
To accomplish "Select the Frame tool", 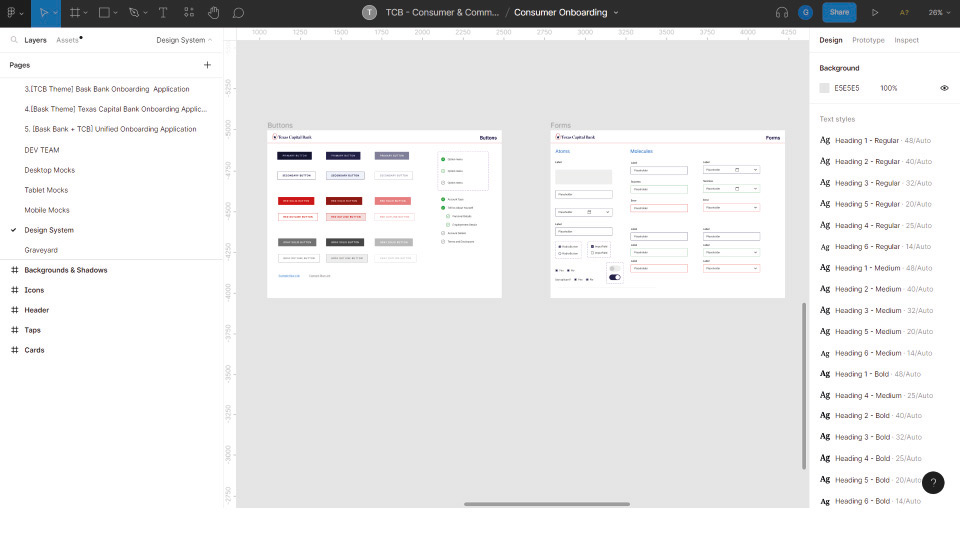I will pyautogui.click(x=75, y=13).
